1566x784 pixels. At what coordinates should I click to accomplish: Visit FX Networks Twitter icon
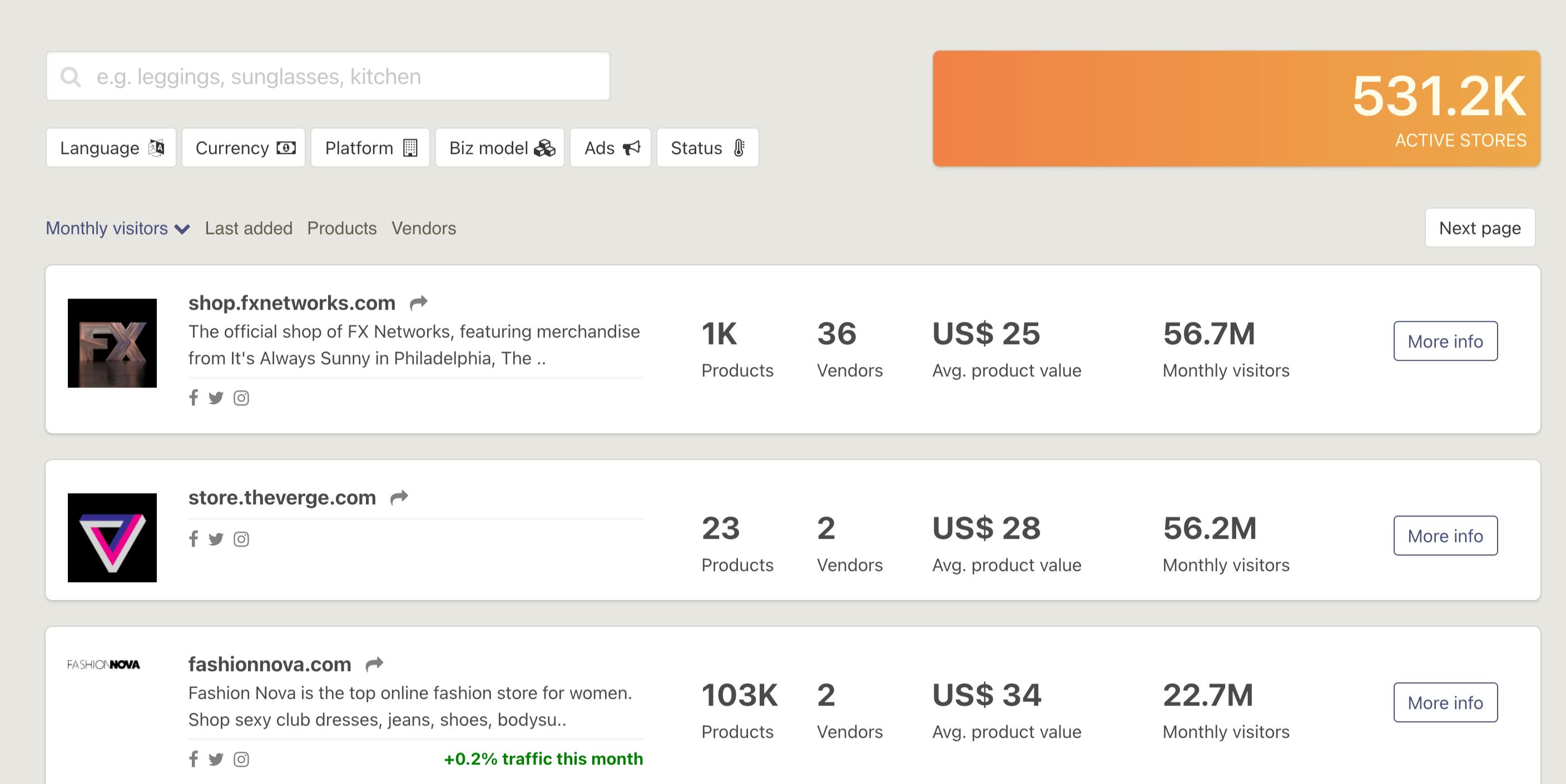pos(216,398)
